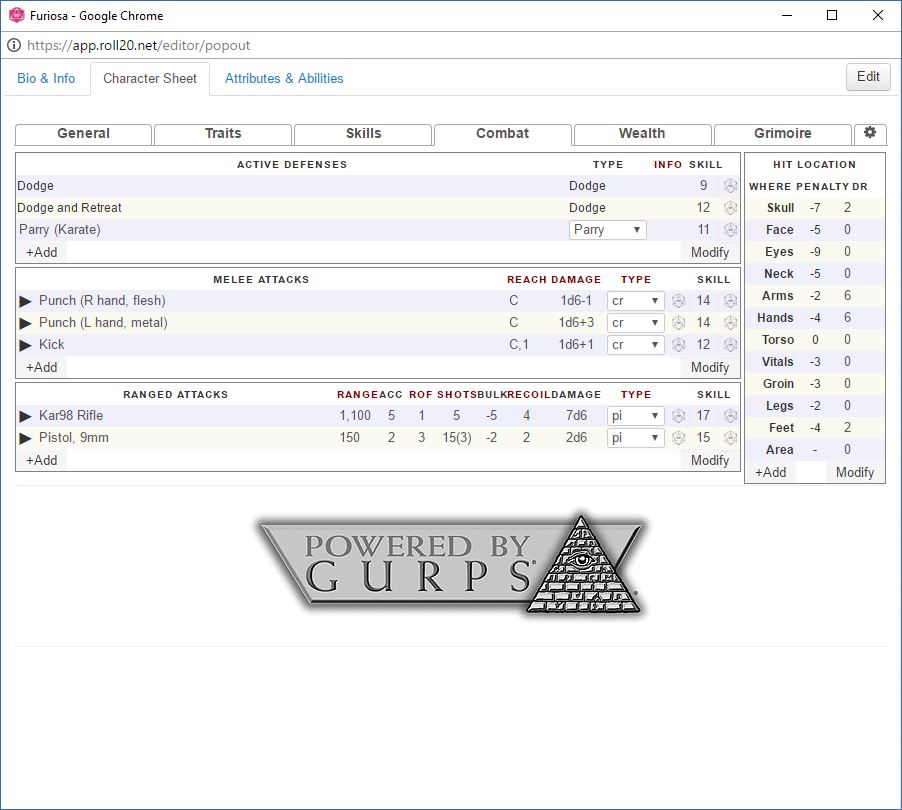Click the Dodge and Retreat defense name
This screenshot has height=810, width=902.
(x=69, y=208)
